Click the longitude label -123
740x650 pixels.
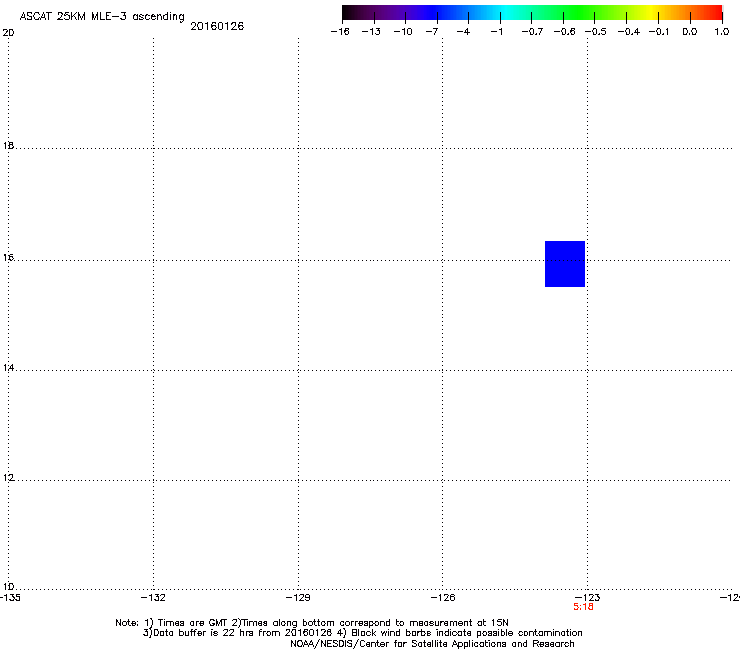[x=588, y=598]
